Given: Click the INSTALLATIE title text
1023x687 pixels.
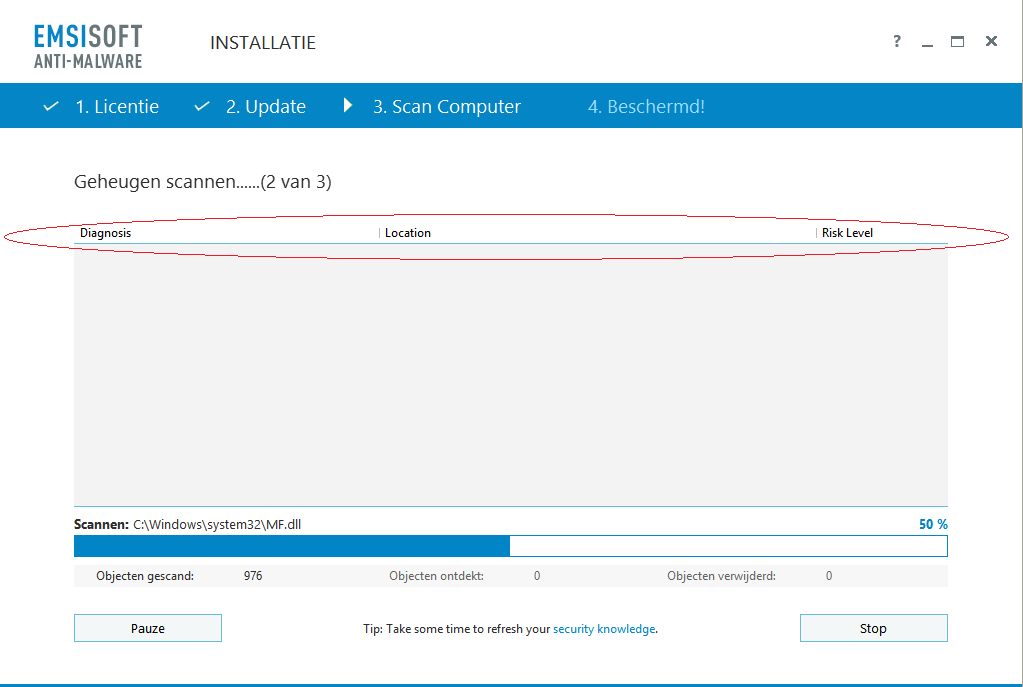Looking at the screenshot, I should tap(263, 42).
